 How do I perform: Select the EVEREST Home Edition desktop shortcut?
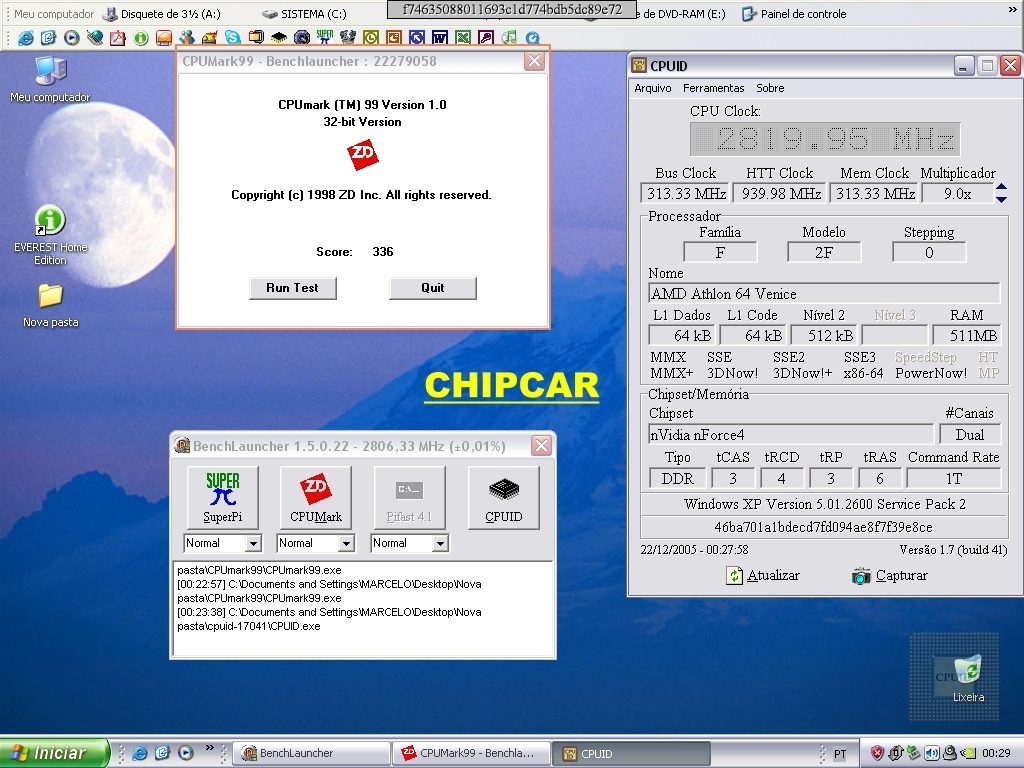50,235
